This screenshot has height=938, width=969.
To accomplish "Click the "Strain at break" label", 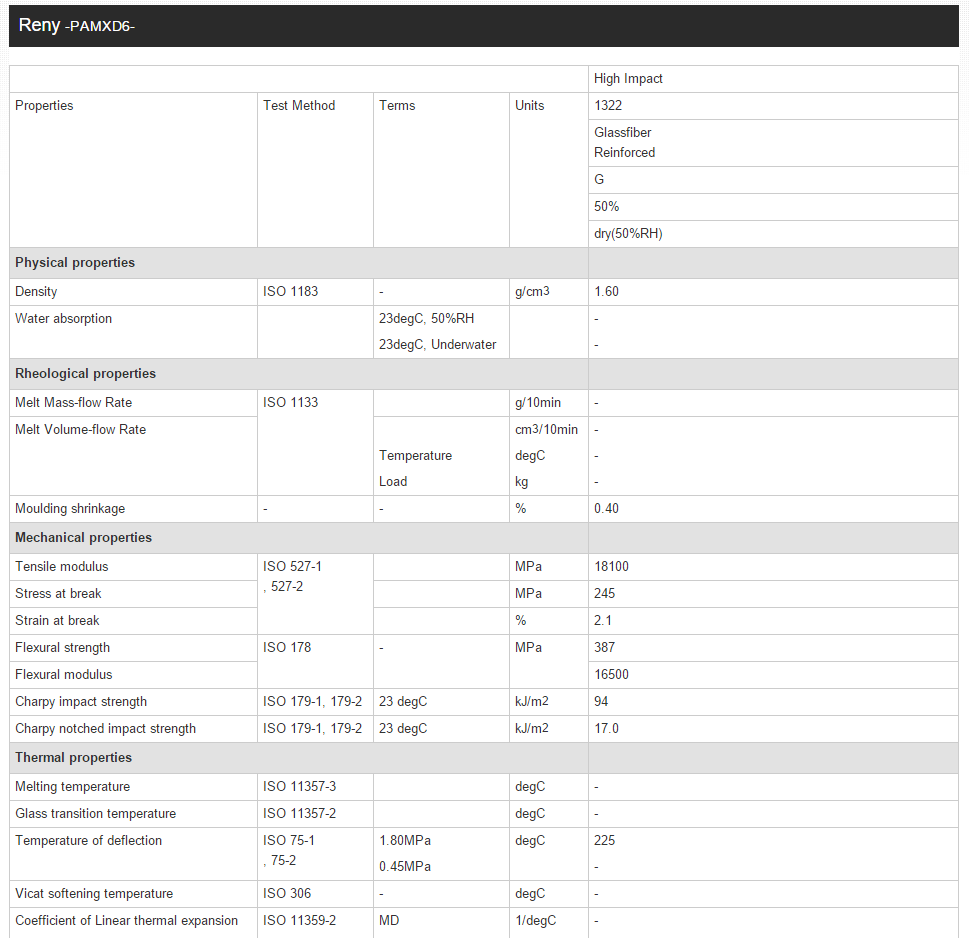I will [57, 621].
